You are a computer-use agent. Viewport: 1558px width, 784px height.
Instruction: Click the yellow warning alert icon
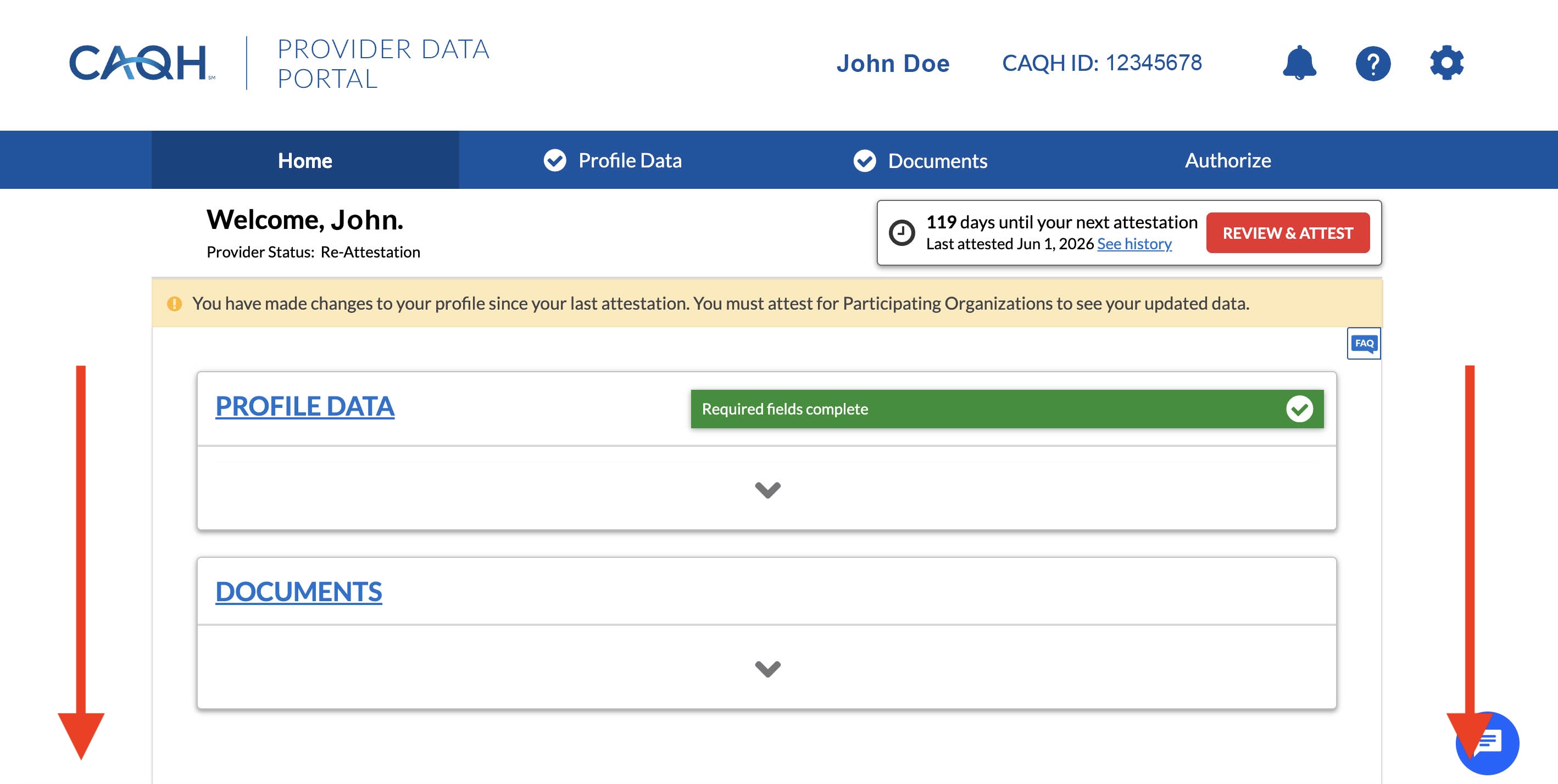click(174, 304)
